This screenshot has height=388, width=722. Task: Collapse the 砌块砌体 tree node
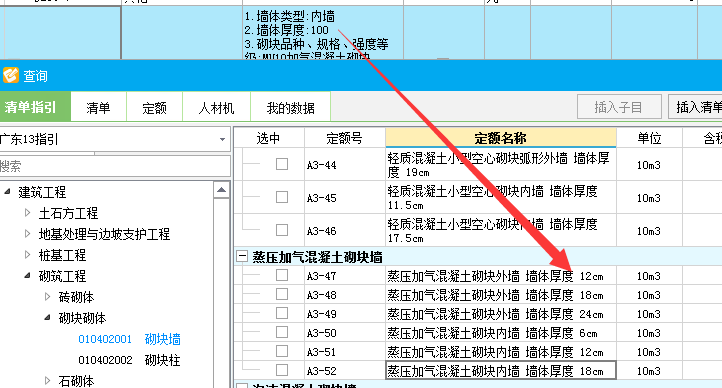47,318
